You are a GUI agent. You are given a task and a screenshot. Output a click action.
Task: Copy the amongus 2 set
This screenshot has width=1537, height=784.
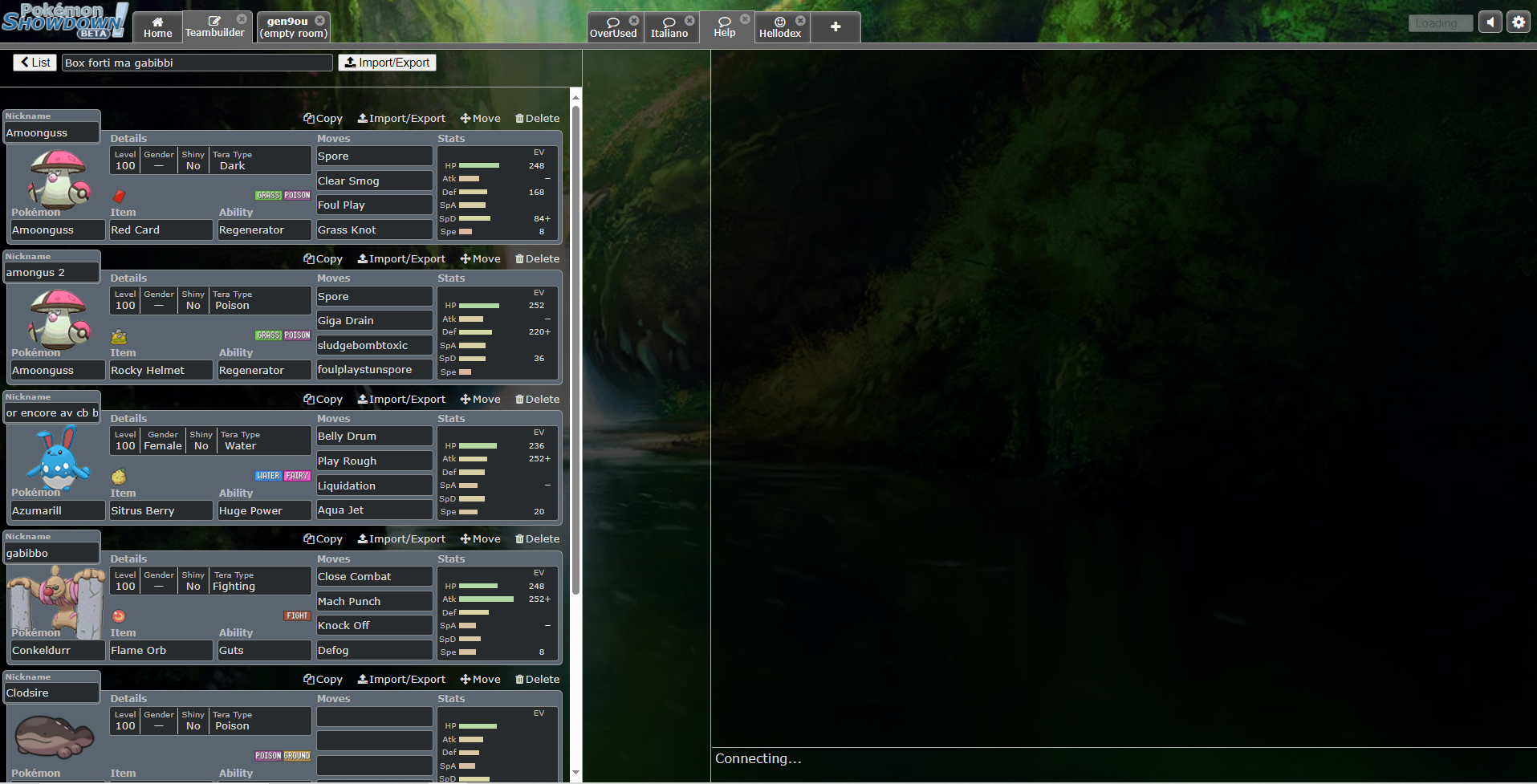[323, 259]
